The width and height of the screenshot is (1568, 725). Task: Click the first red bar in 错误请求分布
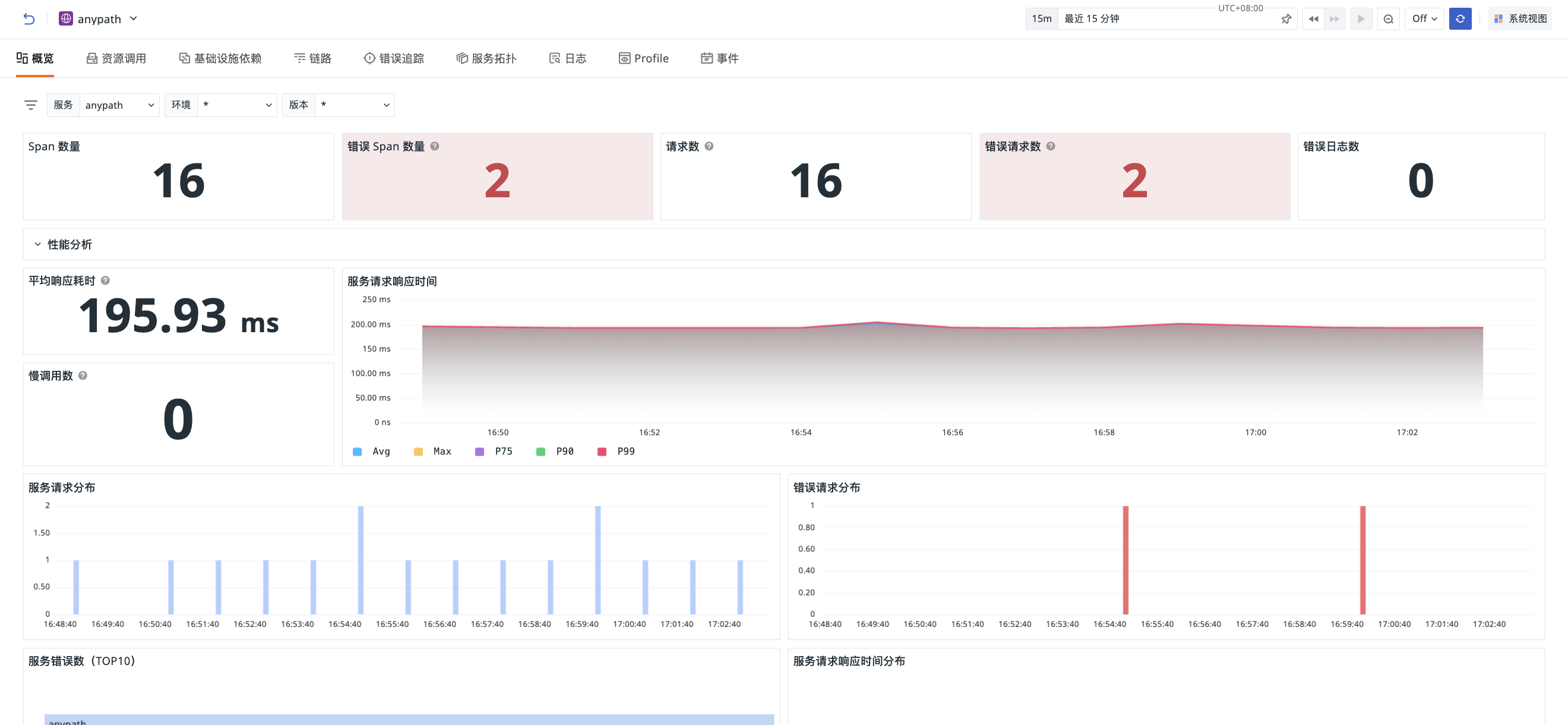(1126, 560)
